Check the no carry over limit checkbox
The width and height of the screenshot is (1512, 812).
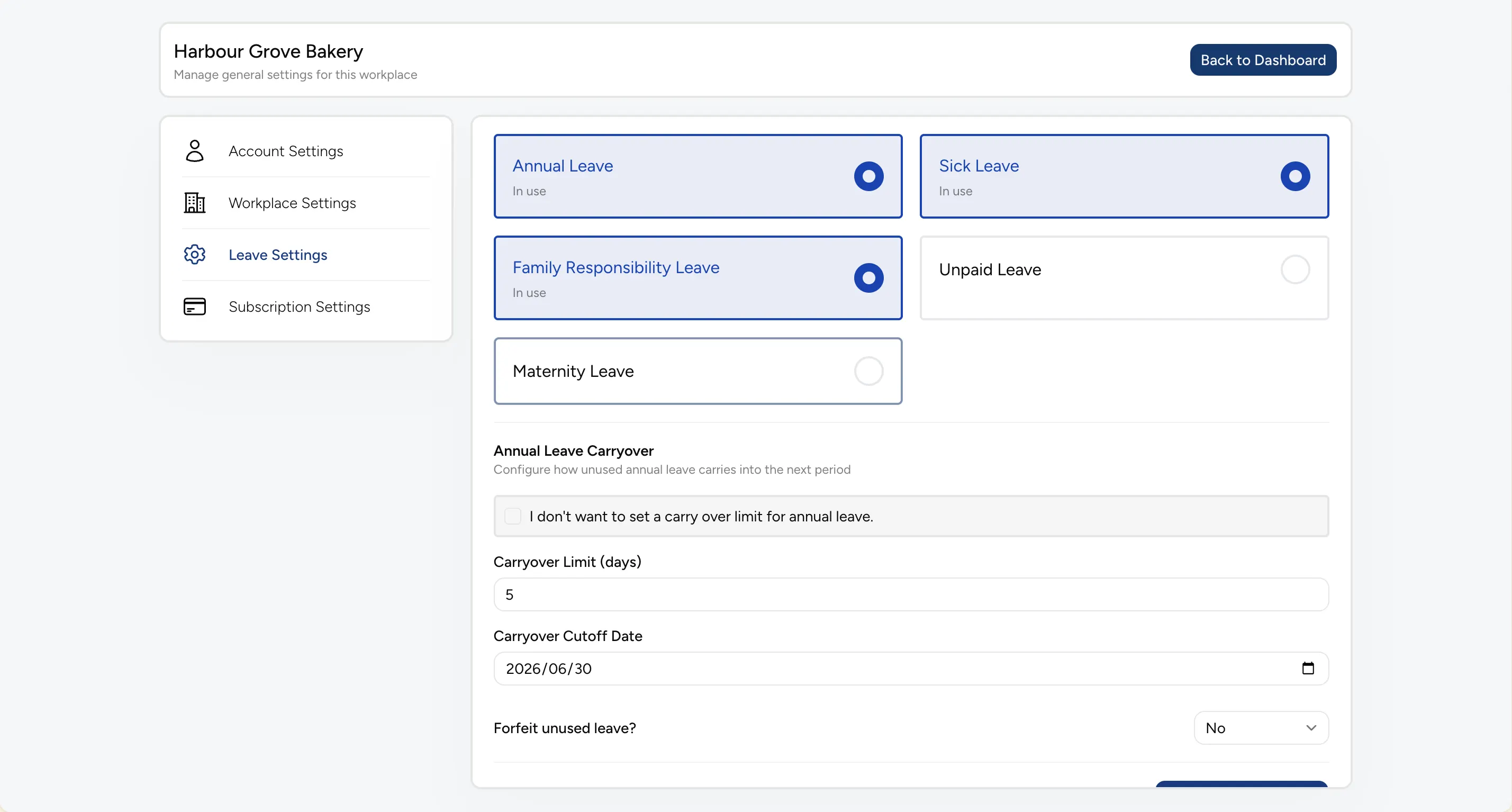(512, 516)
